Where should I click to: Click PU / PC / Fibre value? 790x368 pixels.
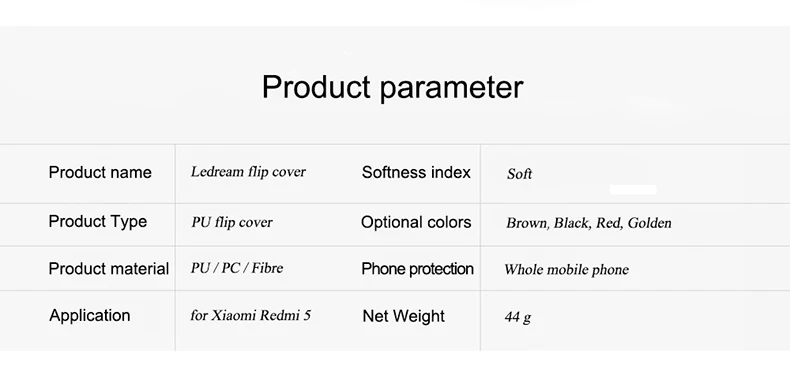point(237,268)
